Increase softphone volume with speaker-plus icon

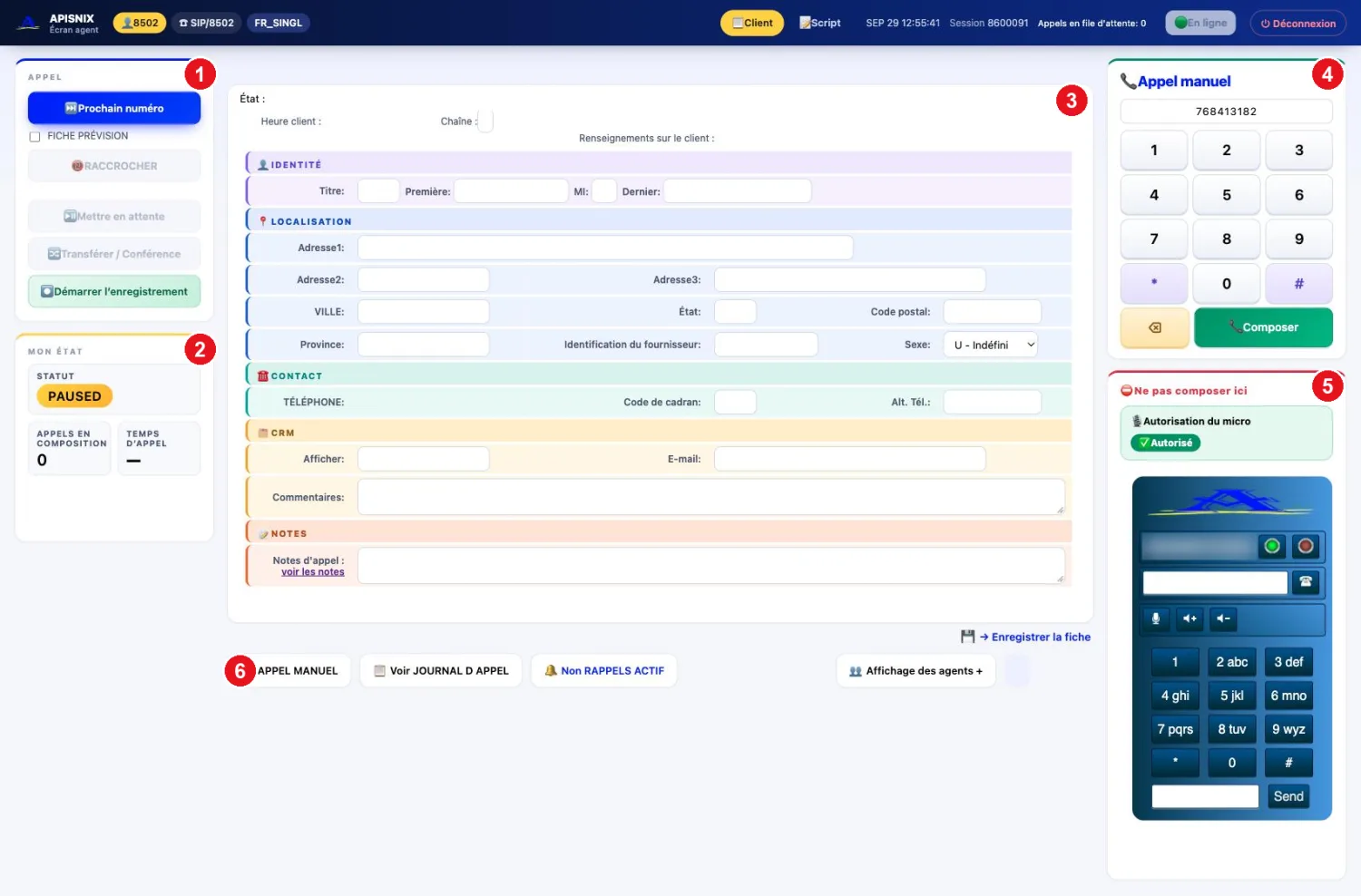(1190, 618)
